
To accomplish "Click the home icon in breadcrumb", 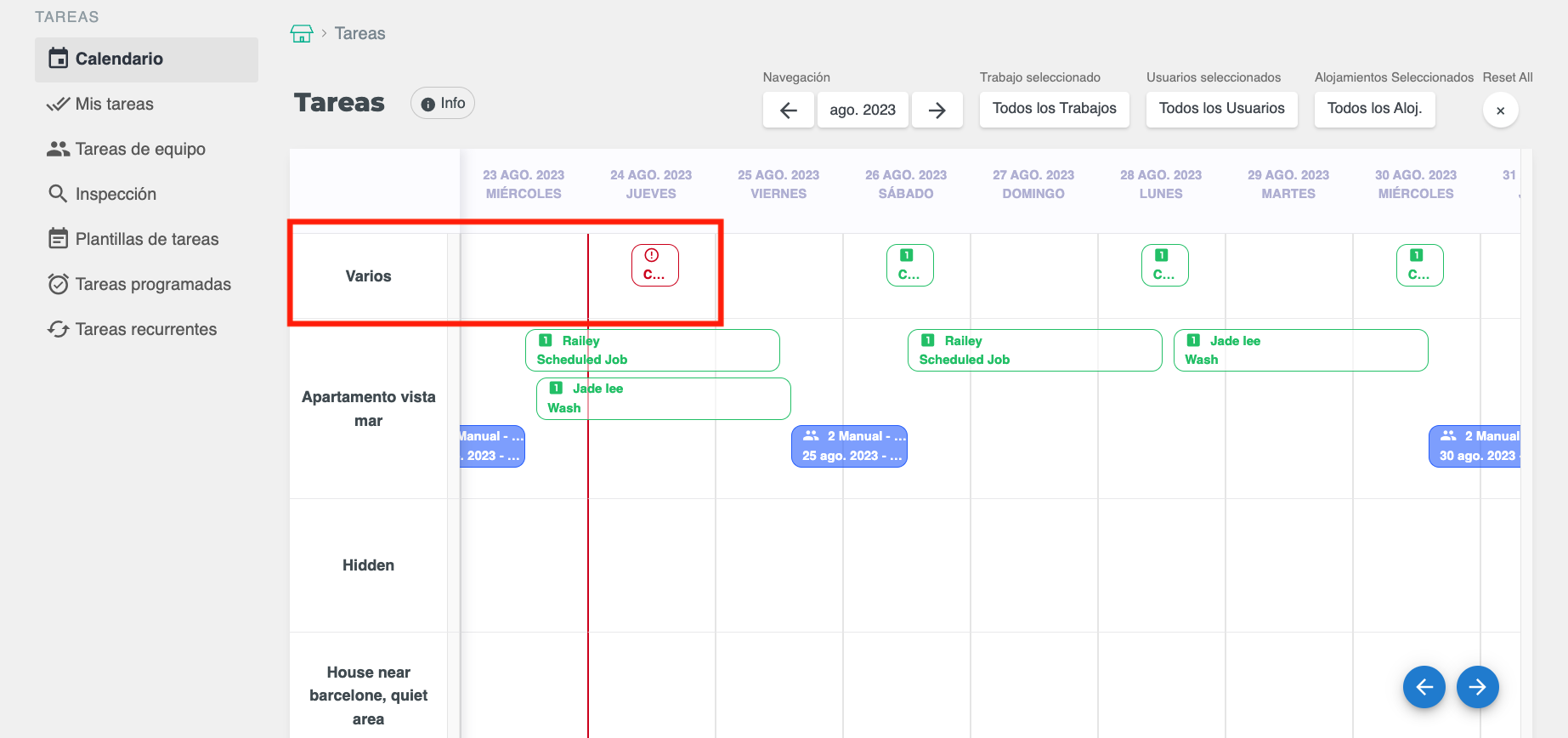I will pyautogui.click(x=302, y=34).
